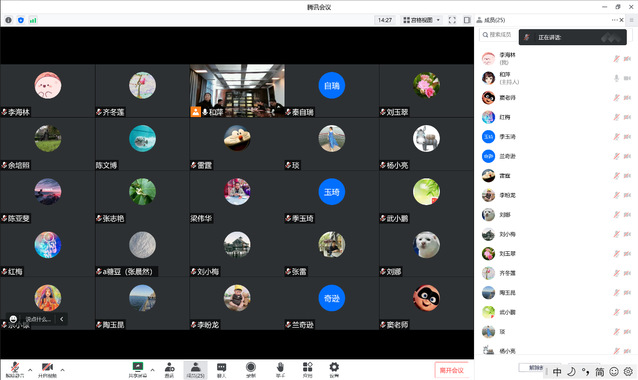Viewport: 638px width, 380px height.
Task: Click the red leave meeting button
Action: tap(452, 370)
